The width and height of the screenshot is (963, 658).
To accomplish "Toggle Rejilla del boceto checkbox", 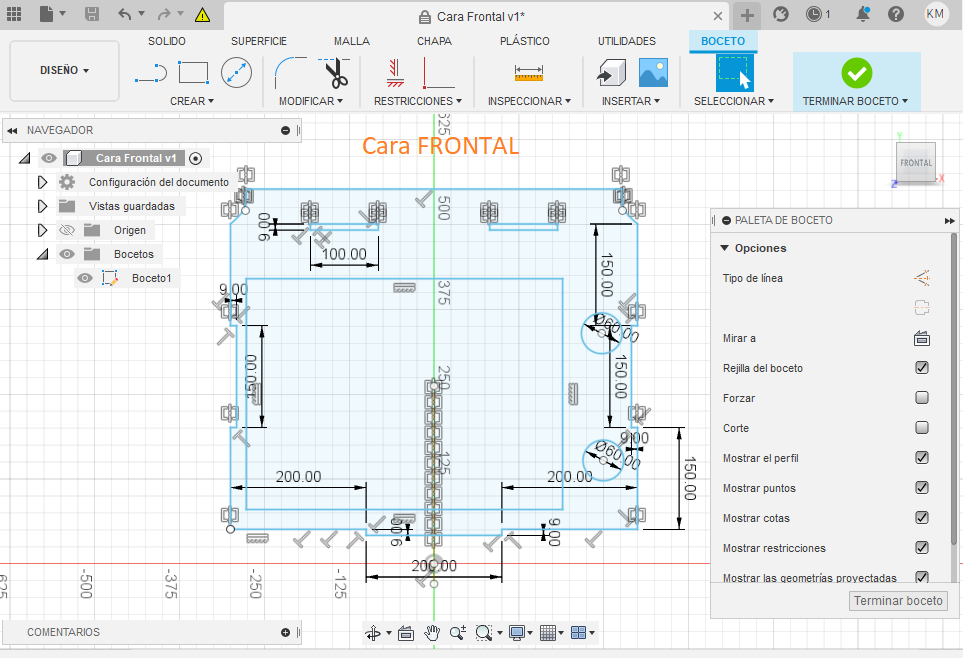I will click(922, 367).
